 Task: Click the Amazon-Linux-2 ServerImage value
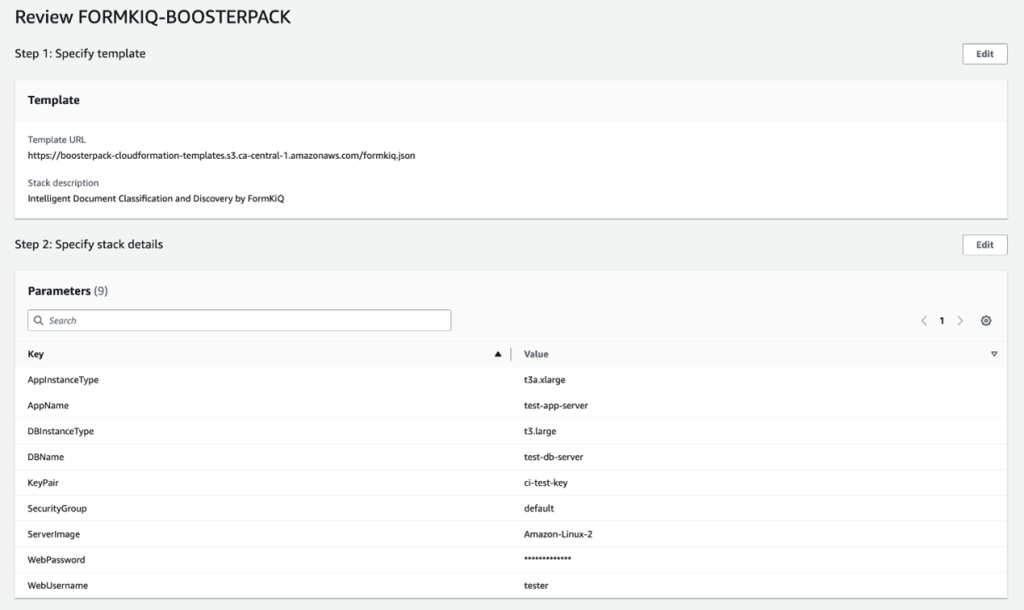pos(550,534)
